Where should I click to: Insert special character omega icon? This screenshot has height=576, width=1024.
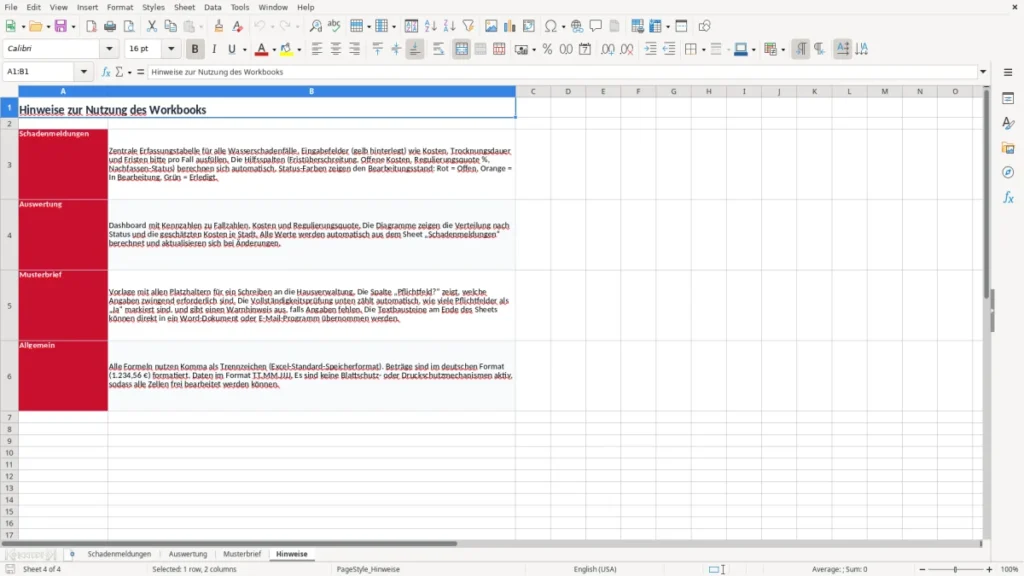(x=551, y=26)
